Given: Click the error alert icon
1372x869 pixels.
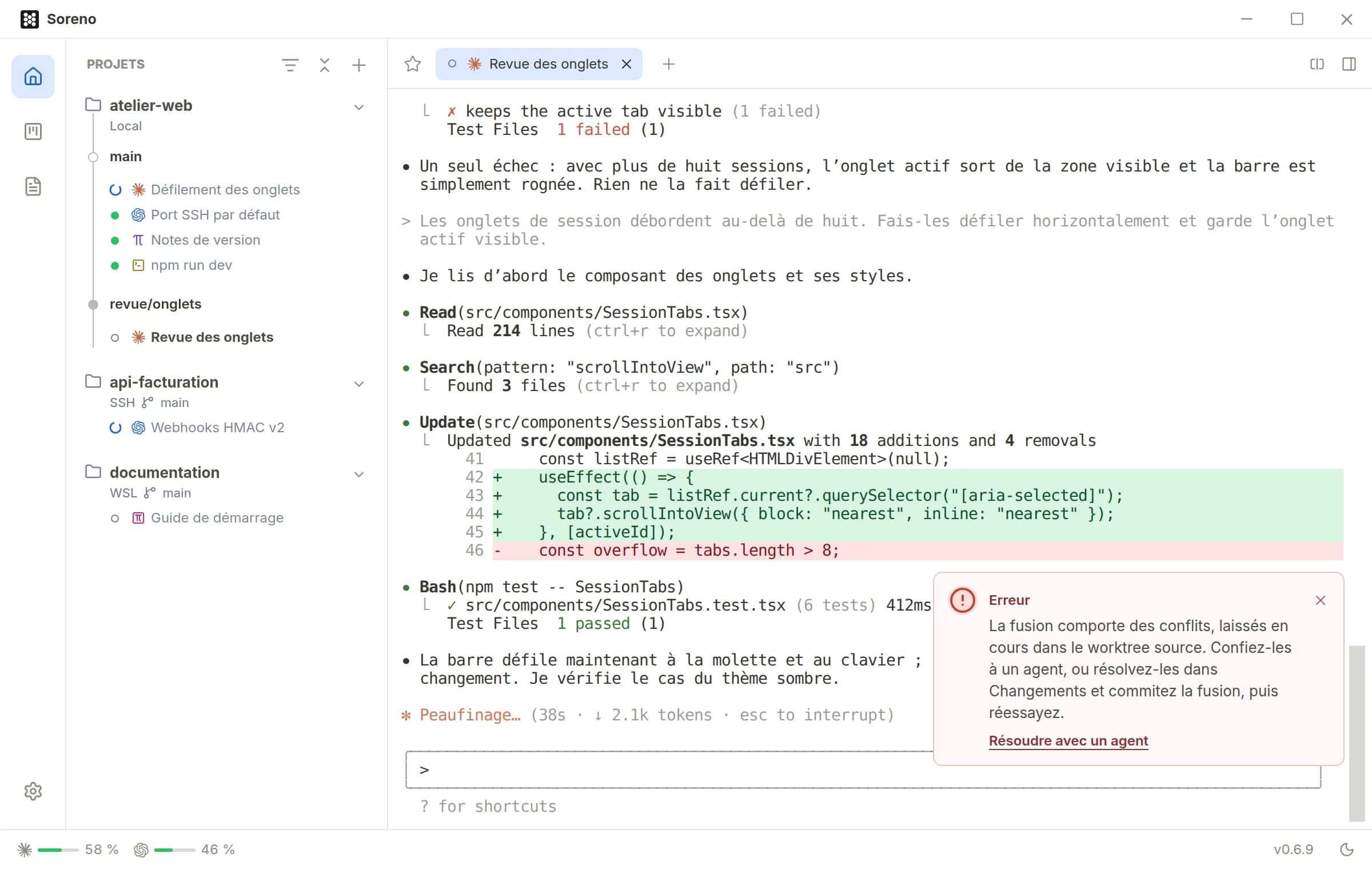Looking at the screenshot, I should (963, 600).
